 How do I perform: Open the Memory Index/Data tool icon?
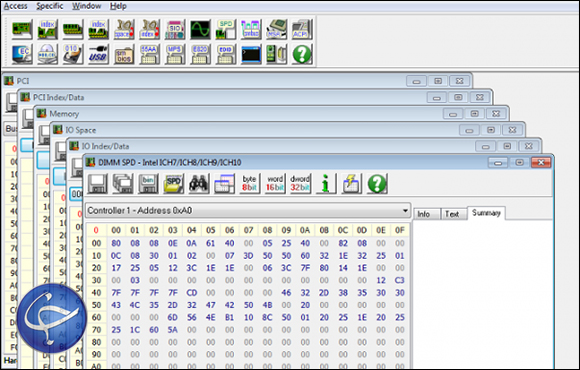98,29
